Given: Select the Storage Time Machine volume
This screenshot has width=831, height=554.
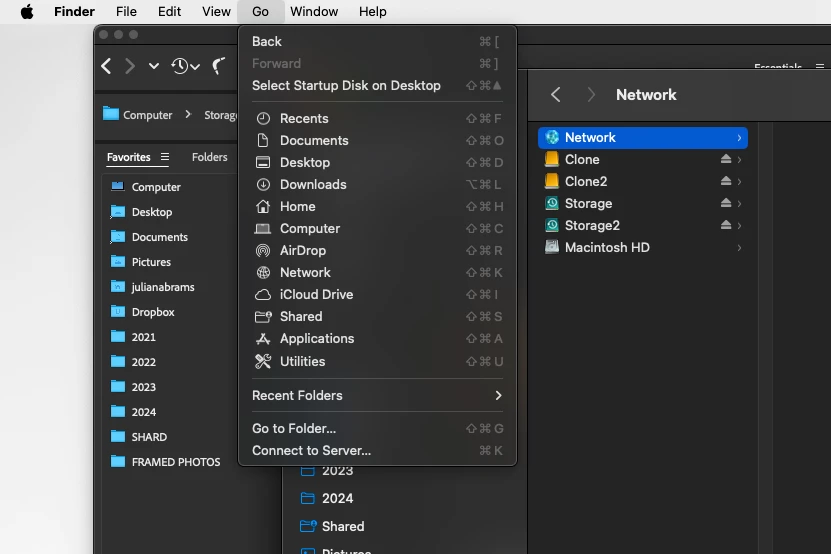Looking at the screenshot, I should 642,204.
